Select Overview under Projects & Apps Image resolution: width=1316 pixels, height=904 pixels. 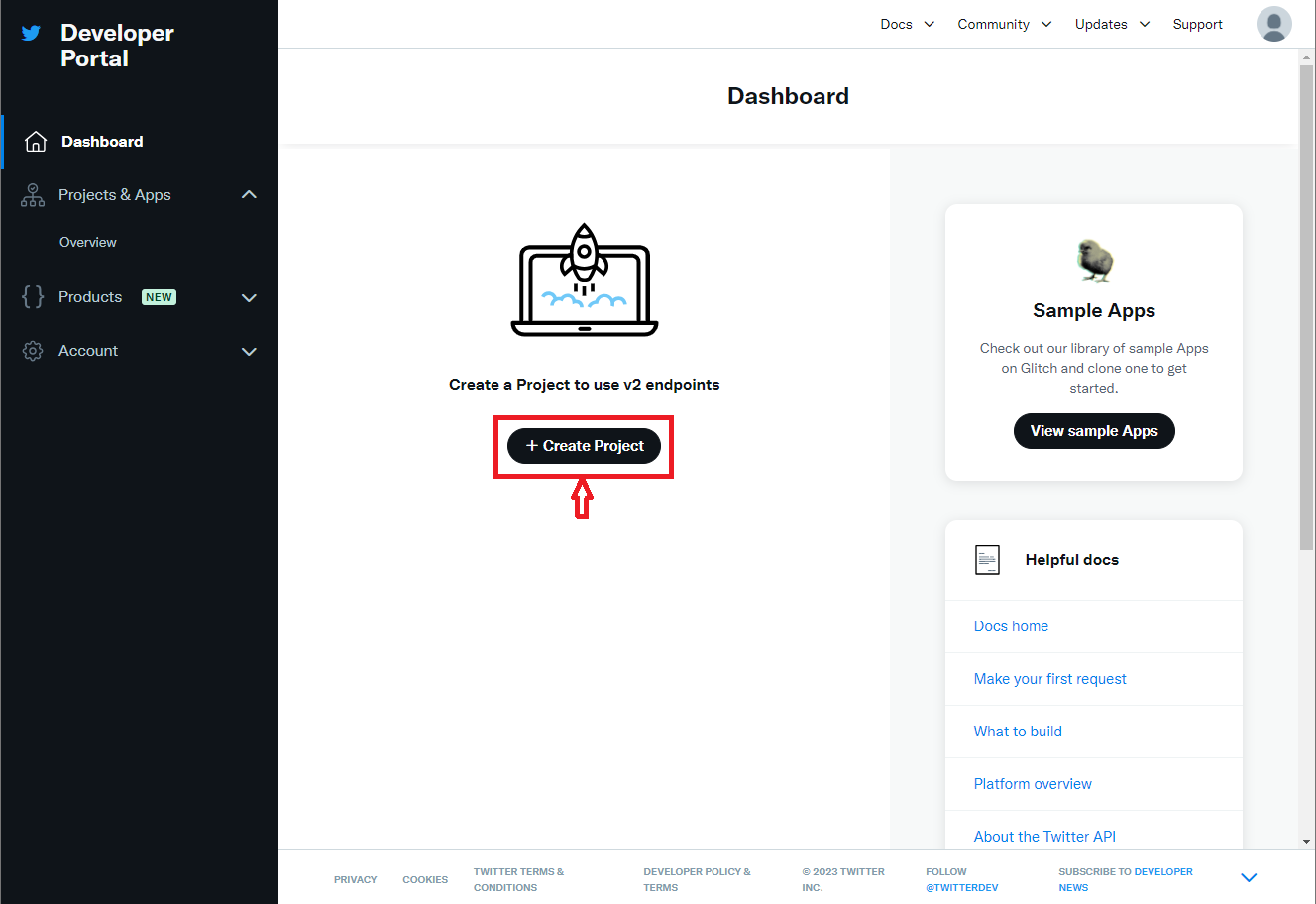88,242
